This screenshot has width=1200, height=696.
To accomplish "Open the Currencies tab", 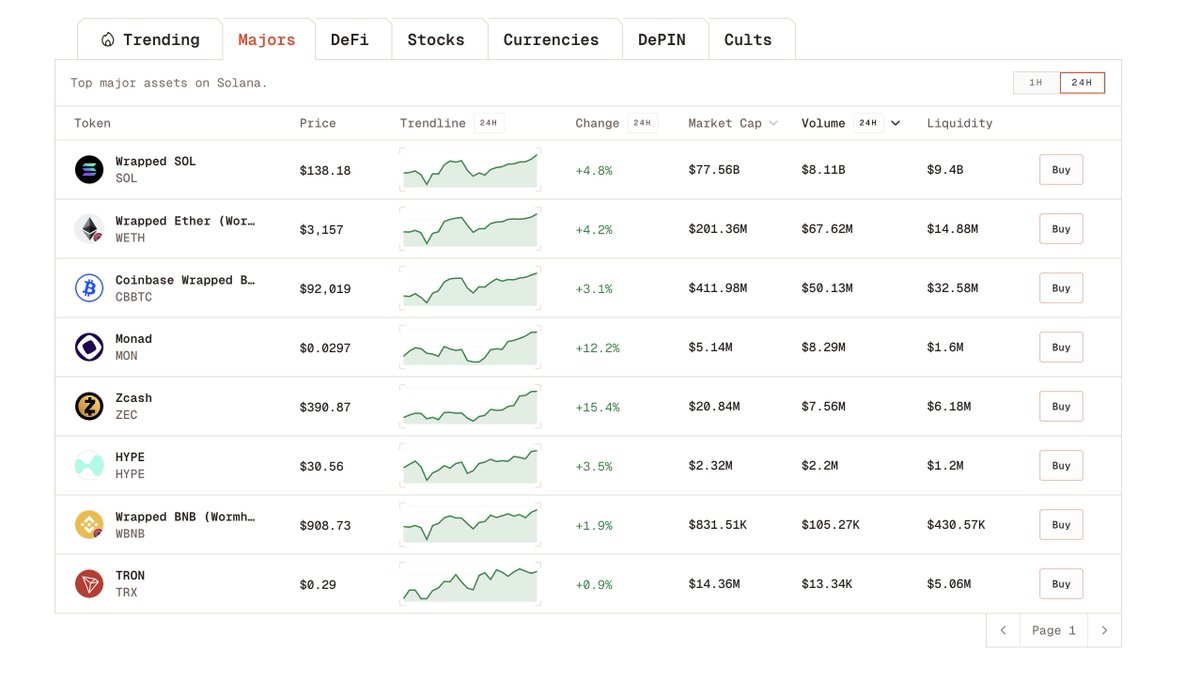I will (551, 40).
